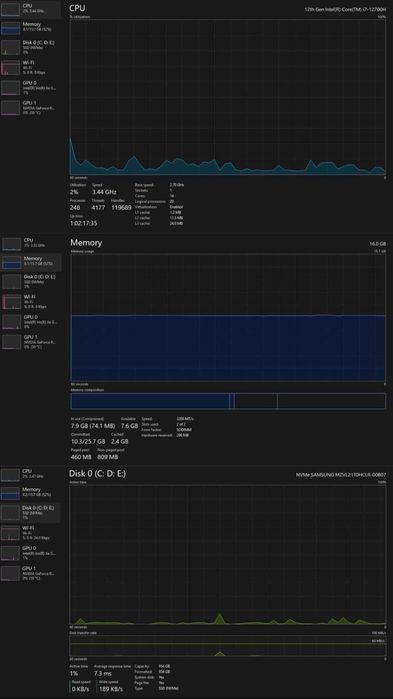Select GPU 1 in the Disk panel's sidebar
The image size is (393, 699).
[x=30, y=573]
